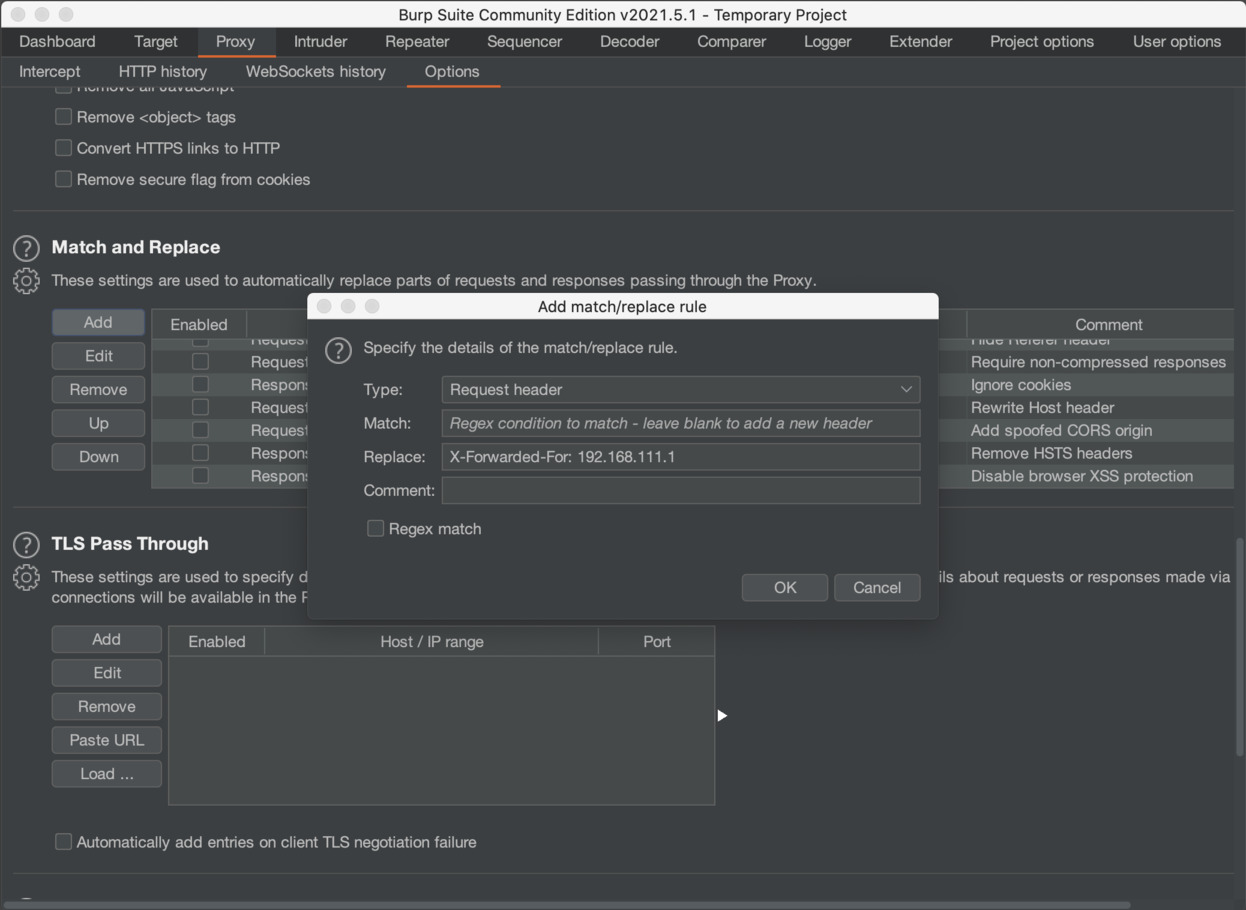Focus the Match regex input field
Viewport: 1246px width, 910px height.
pyautogui.click(x=681, y=423)
